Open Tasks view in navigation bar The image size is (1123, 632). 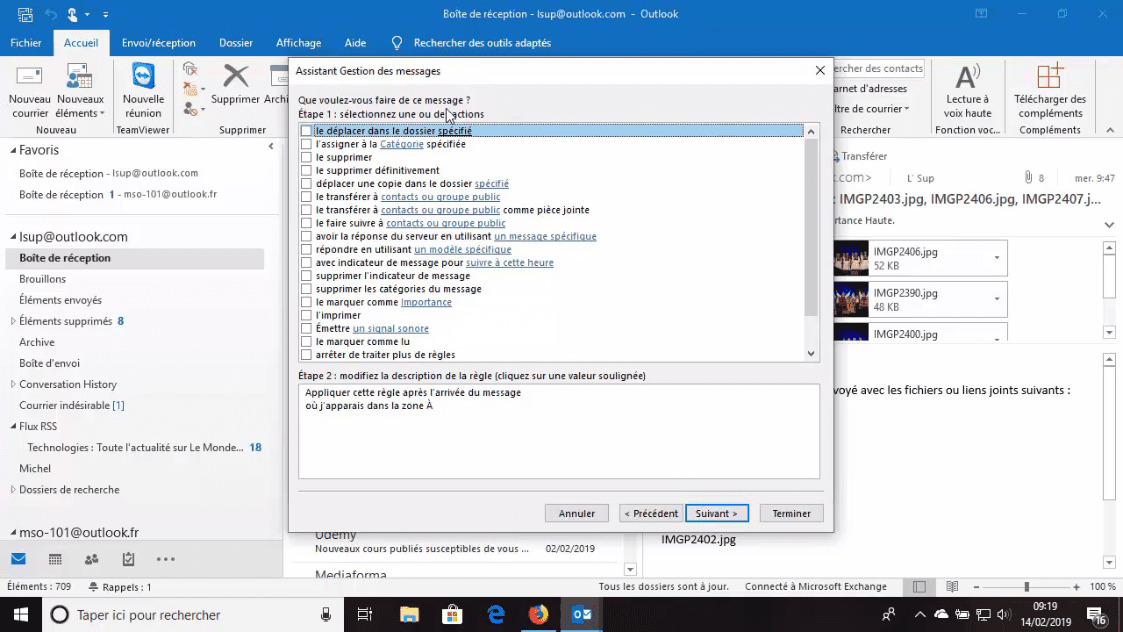tap(128, 559)
